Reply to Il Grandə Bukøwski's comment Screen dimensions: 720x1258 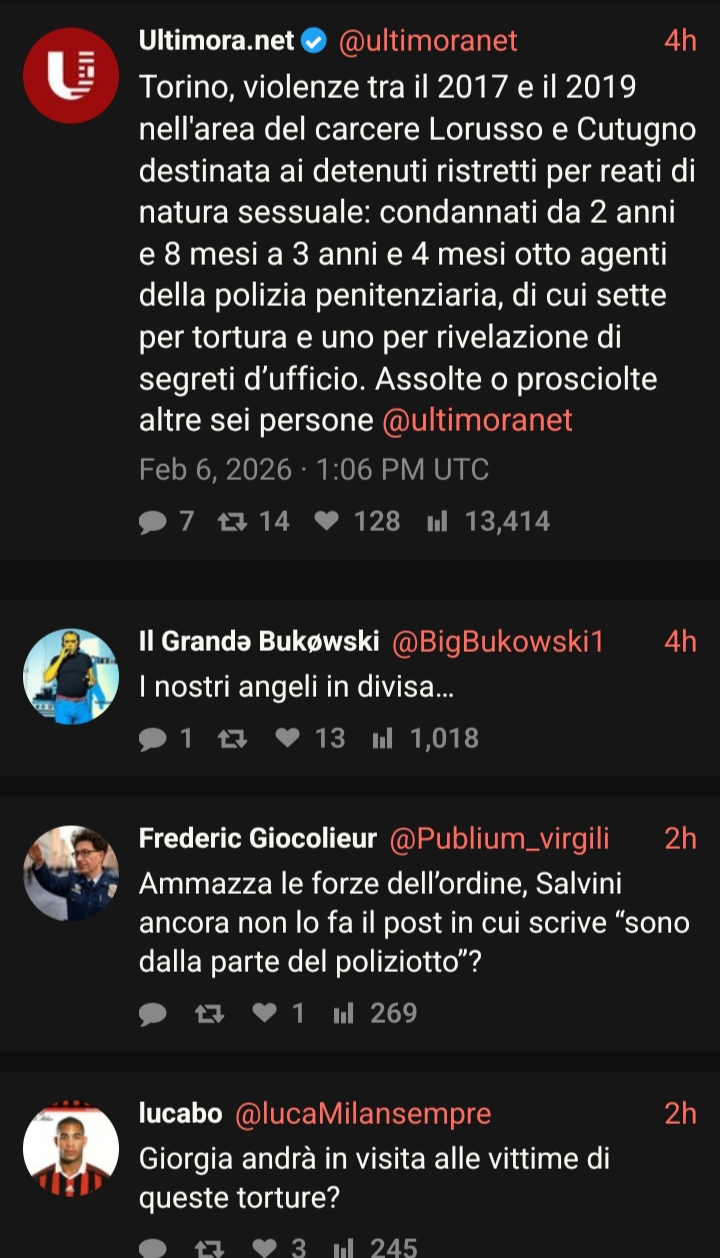tap(153, 738)
